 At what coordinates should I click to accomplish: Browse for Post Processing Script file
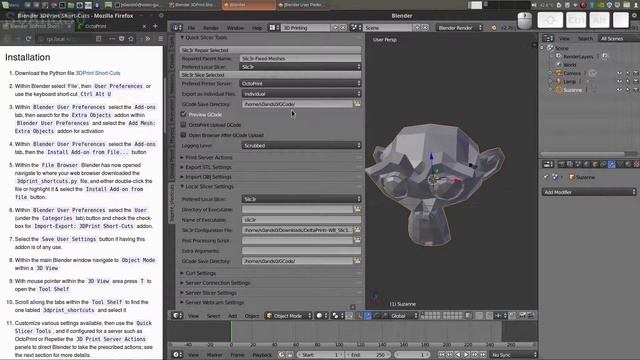click(x=357, y=240)
